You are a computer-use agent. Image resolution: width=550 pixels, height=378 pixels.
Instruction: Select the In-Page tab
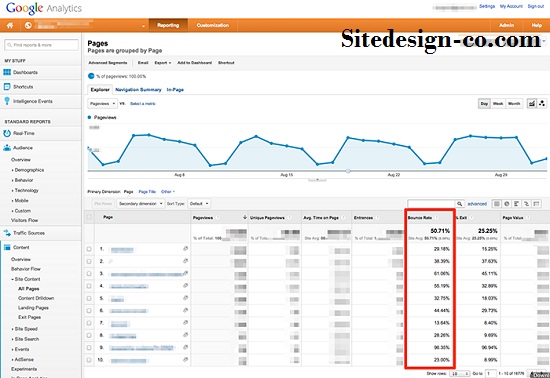(175, 90)
